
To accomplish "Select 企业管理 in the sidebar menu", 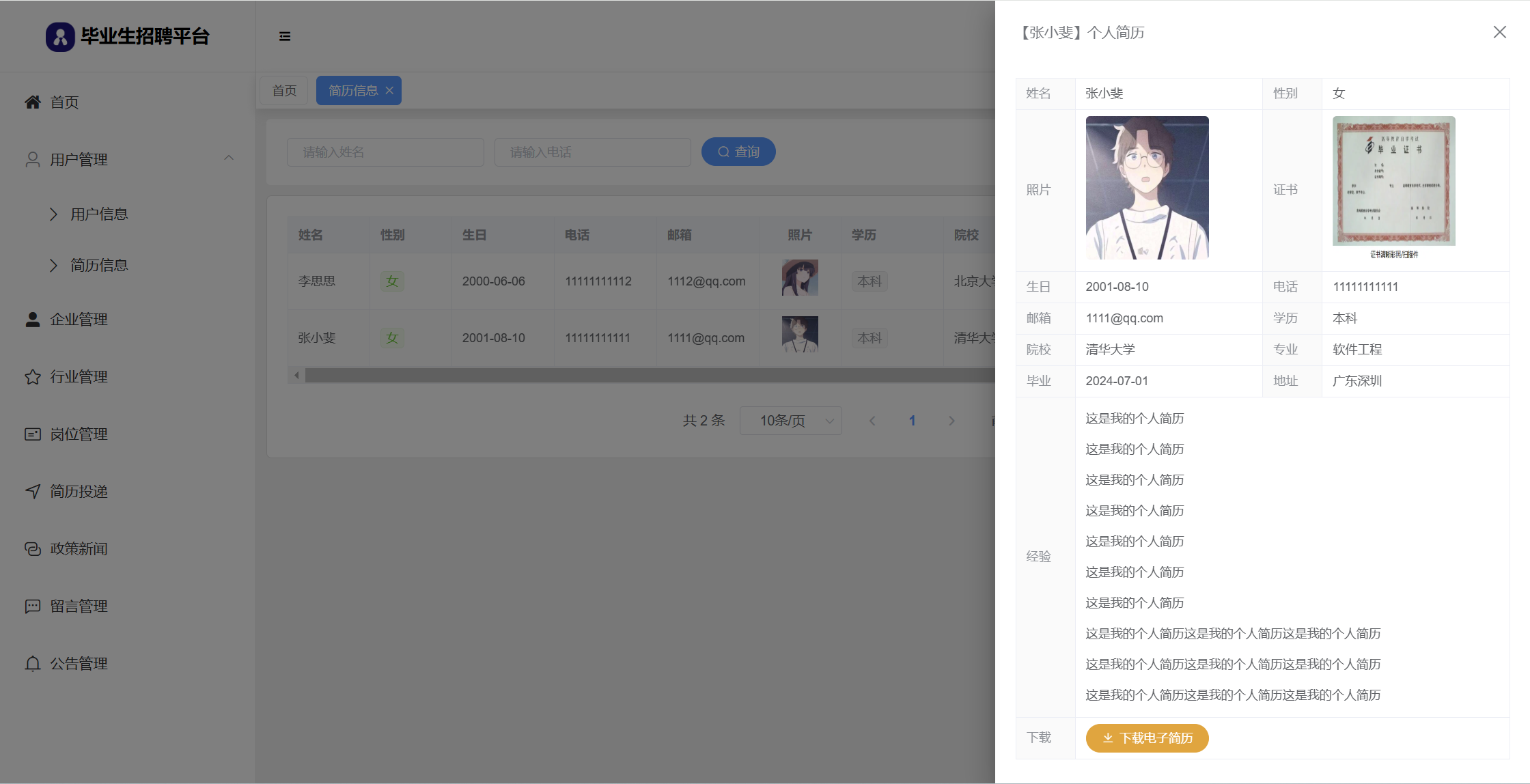I will [79, 320].
